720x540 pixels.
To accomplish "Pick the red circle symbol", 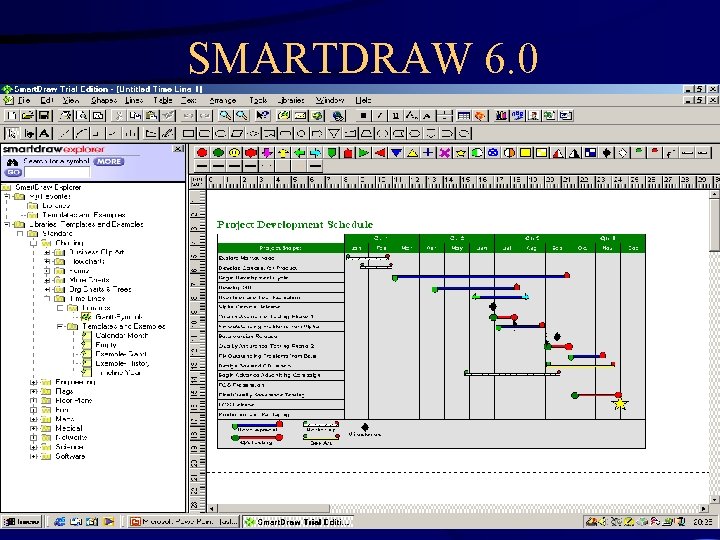I will (202, 152).
